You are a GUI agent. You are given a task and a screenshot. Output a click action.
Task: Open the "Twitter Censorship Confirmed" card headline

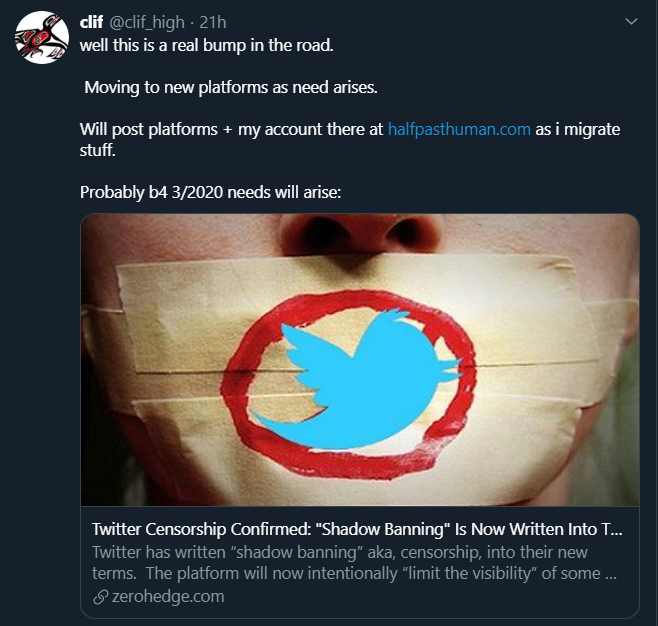click(x=357, y=530)
